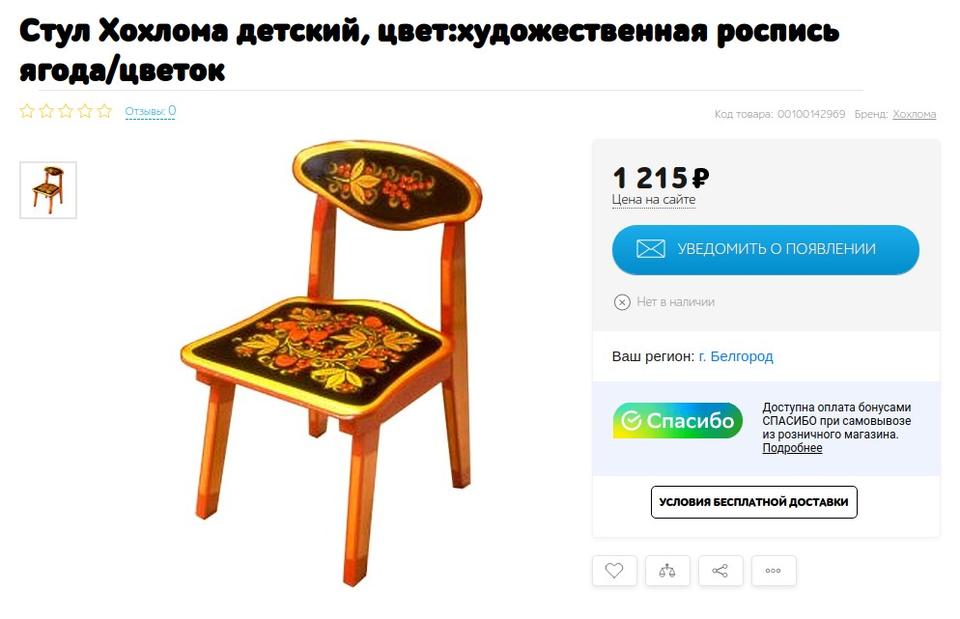Add chair to favorites with heart icon

pos(614,571)
